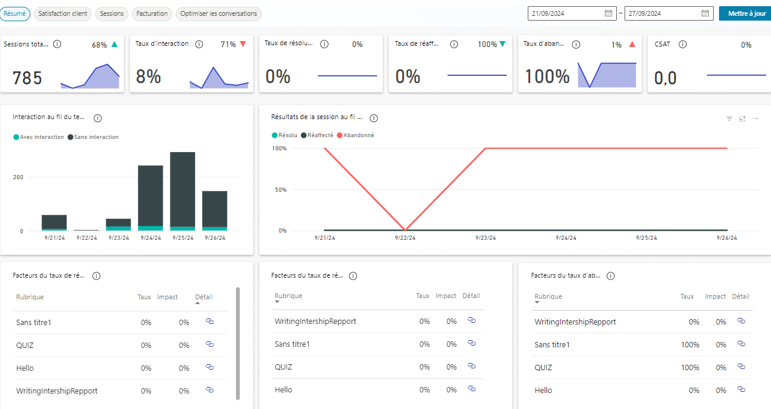Click the left table vertical scrollbar

point(238,344)
